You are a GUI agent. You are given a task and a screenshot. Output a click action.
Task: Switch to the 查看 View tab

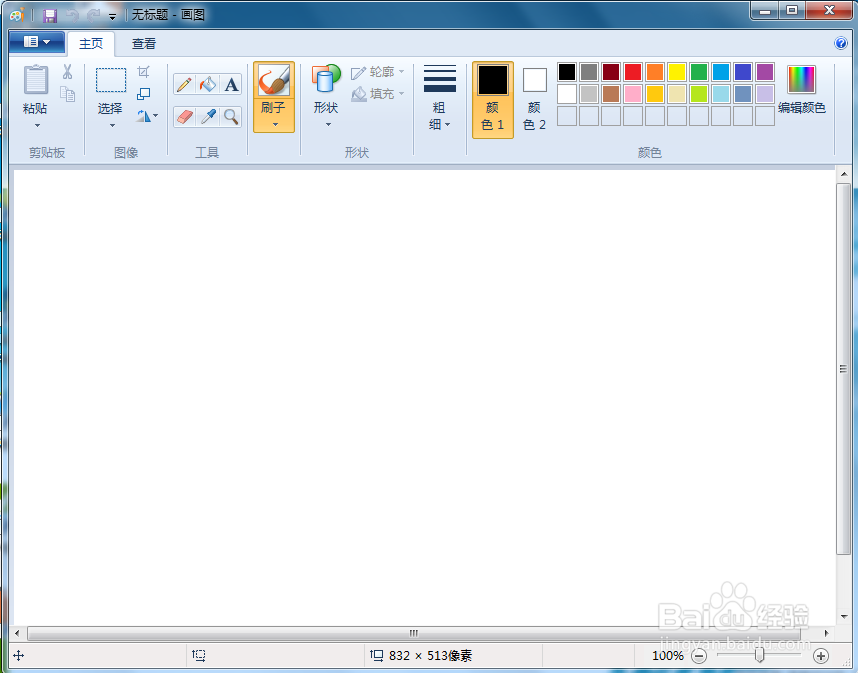[x=144, y=44]
